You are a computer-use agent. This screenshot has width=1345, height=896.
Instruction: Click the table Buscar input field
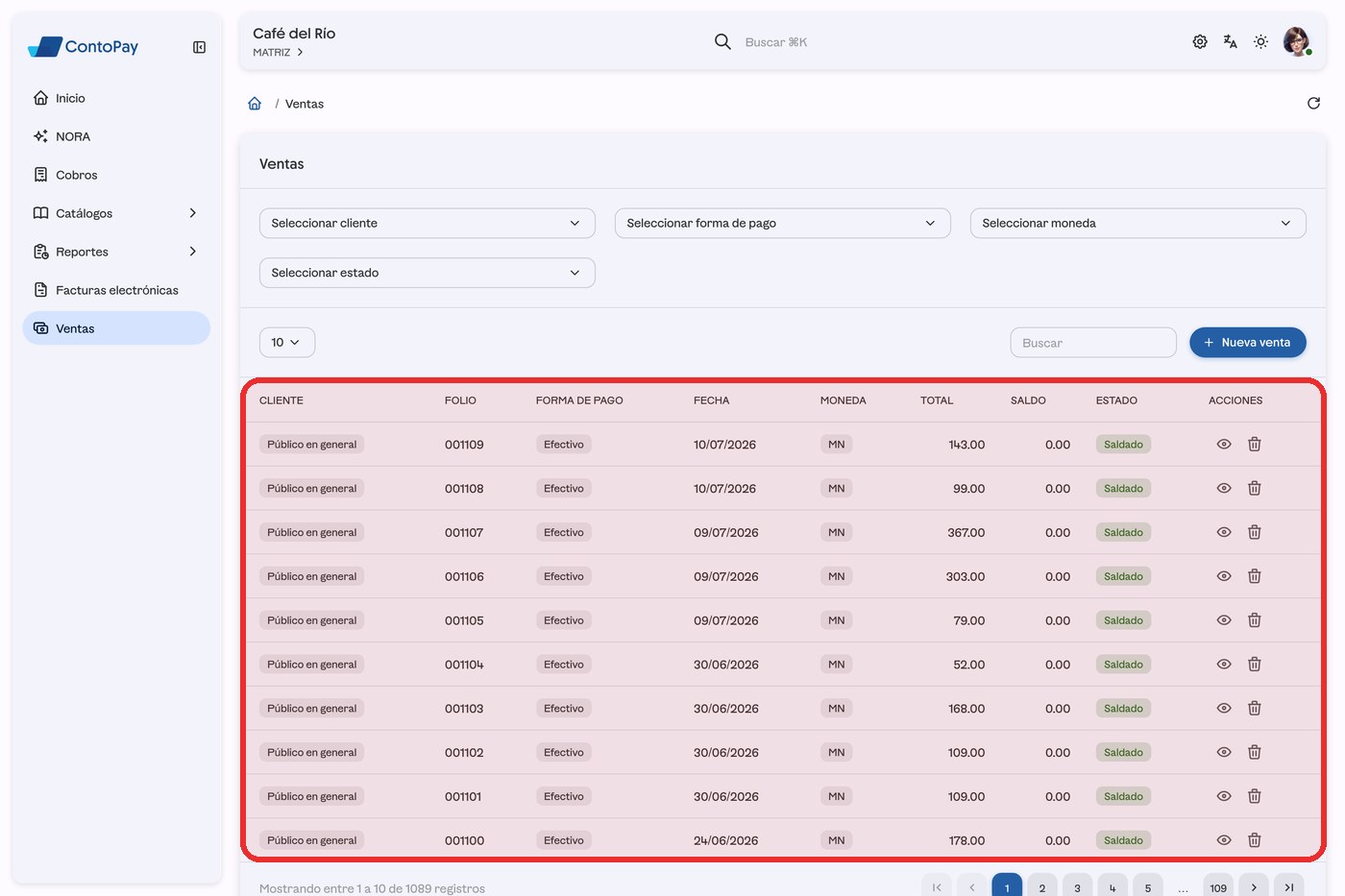click(x=1093, y=343)
